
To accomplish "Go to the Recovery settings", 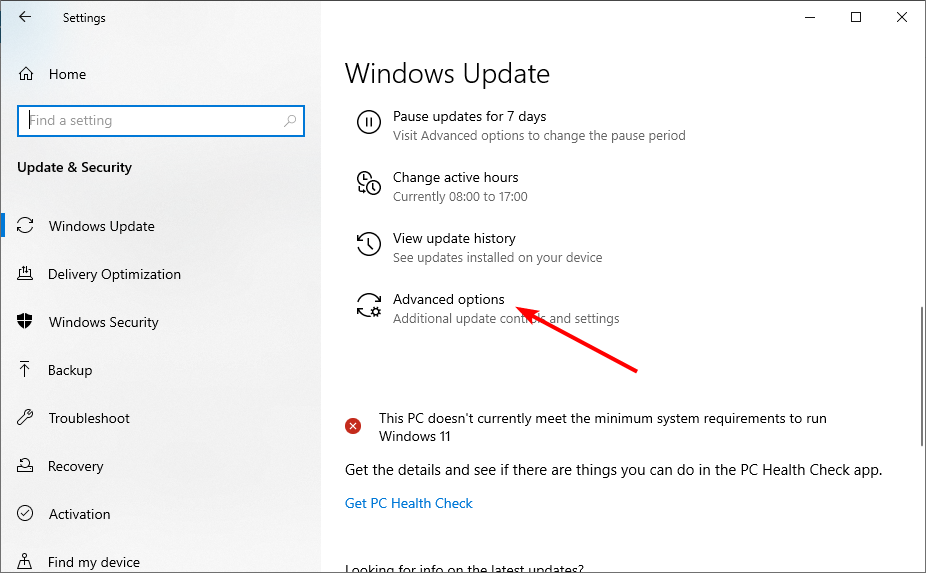I will tap(75, 466).
